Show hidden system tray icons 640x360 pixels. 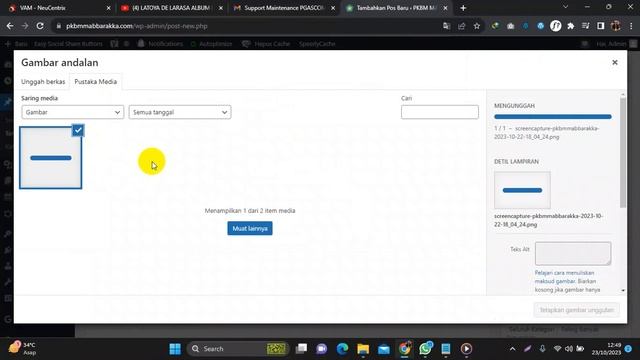coord(513,349)
